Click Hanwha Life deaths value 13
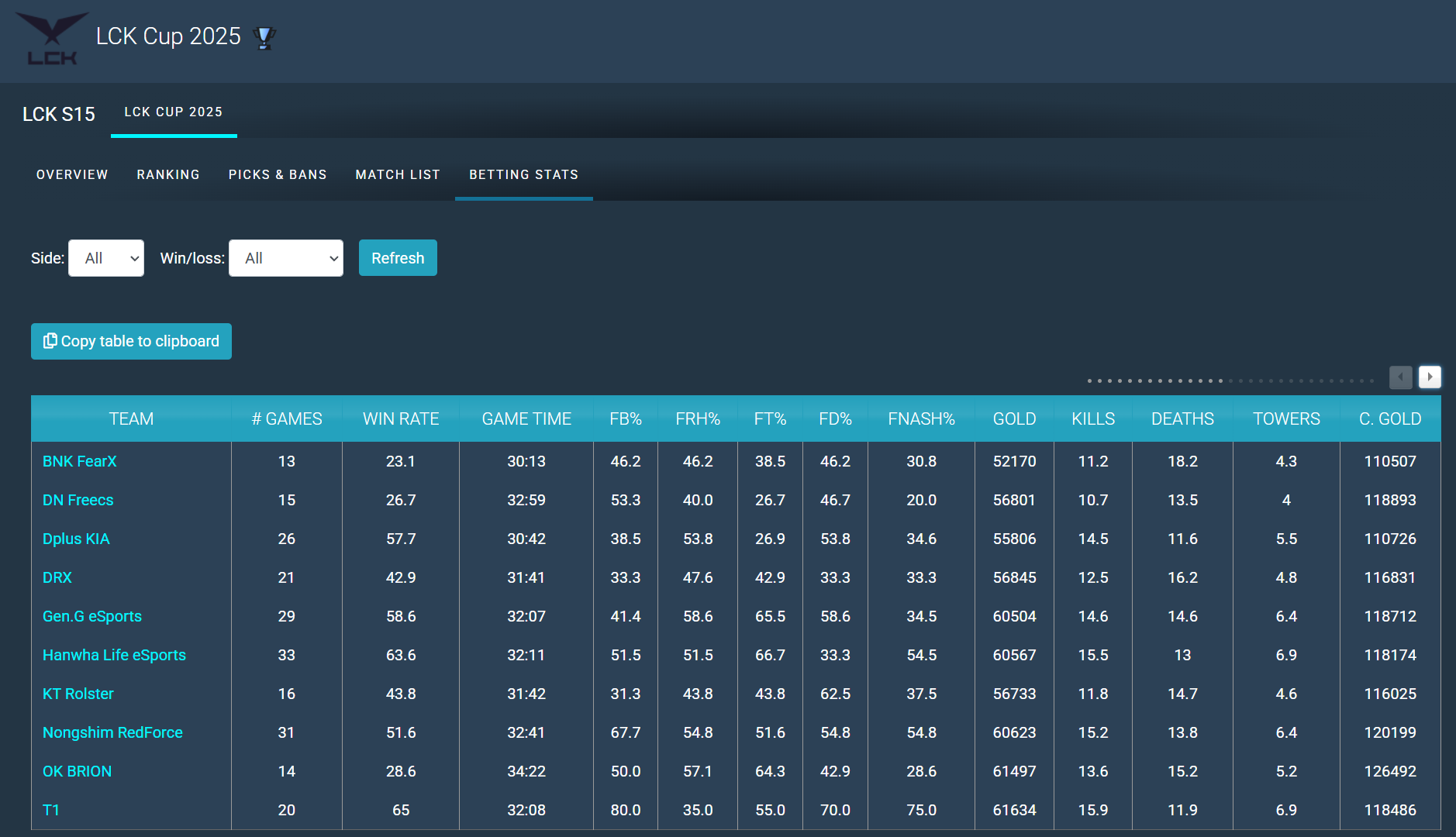 click(x=1183, y=655)
